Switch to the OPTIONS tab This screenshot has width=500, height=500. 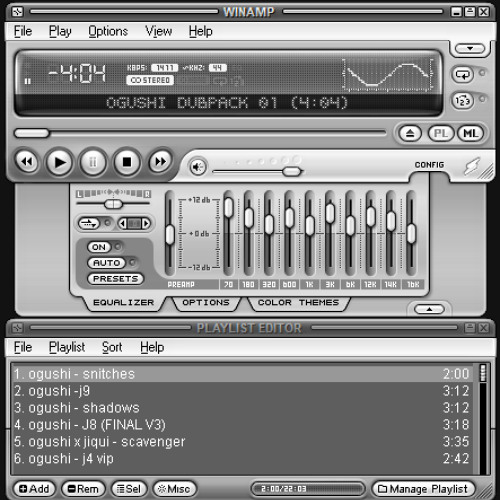pyautogui.click(x=206, y=303)
